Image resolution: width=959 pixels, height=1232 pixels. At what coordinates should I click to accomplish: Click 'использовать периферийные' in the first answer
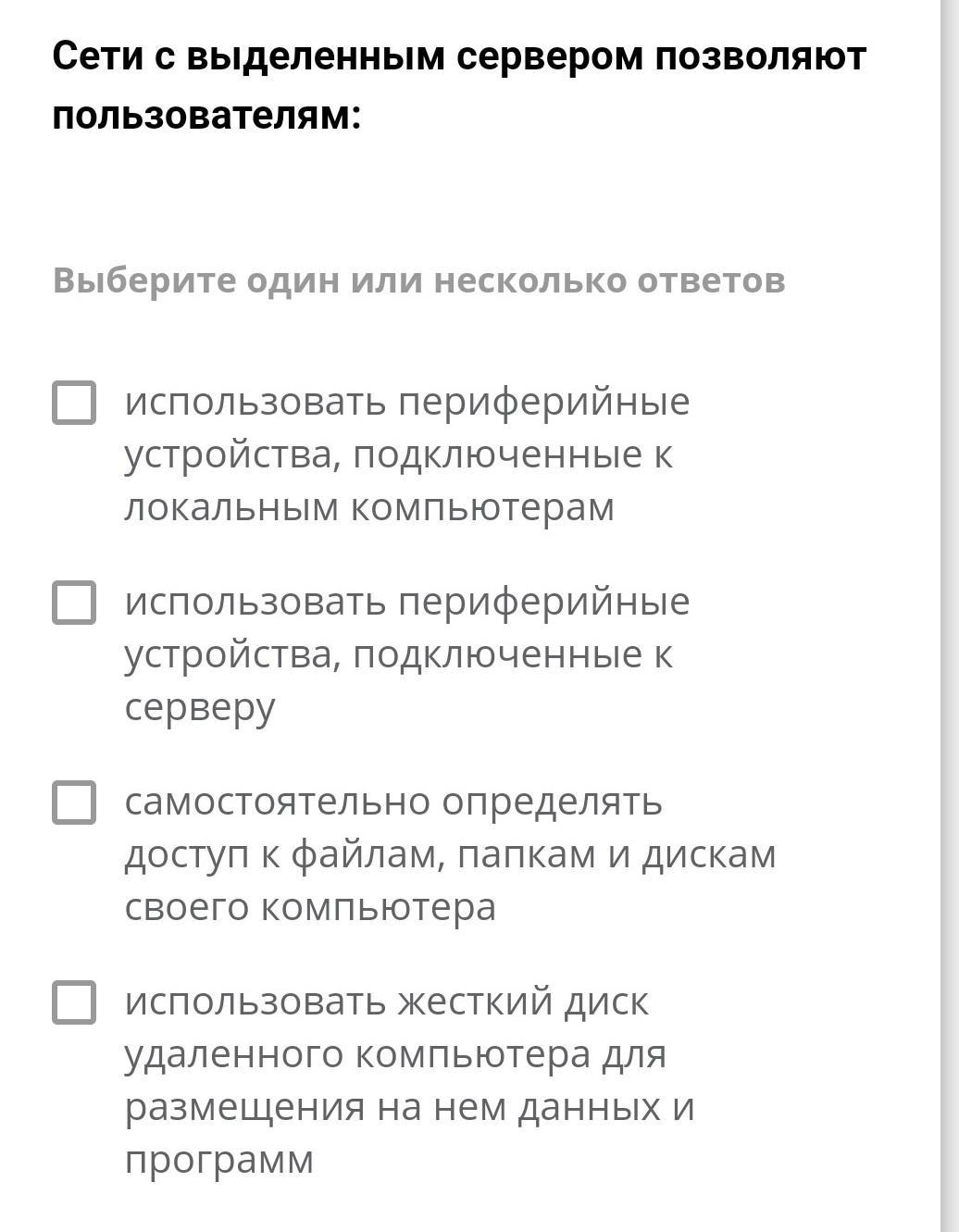[x=407, y=402]
